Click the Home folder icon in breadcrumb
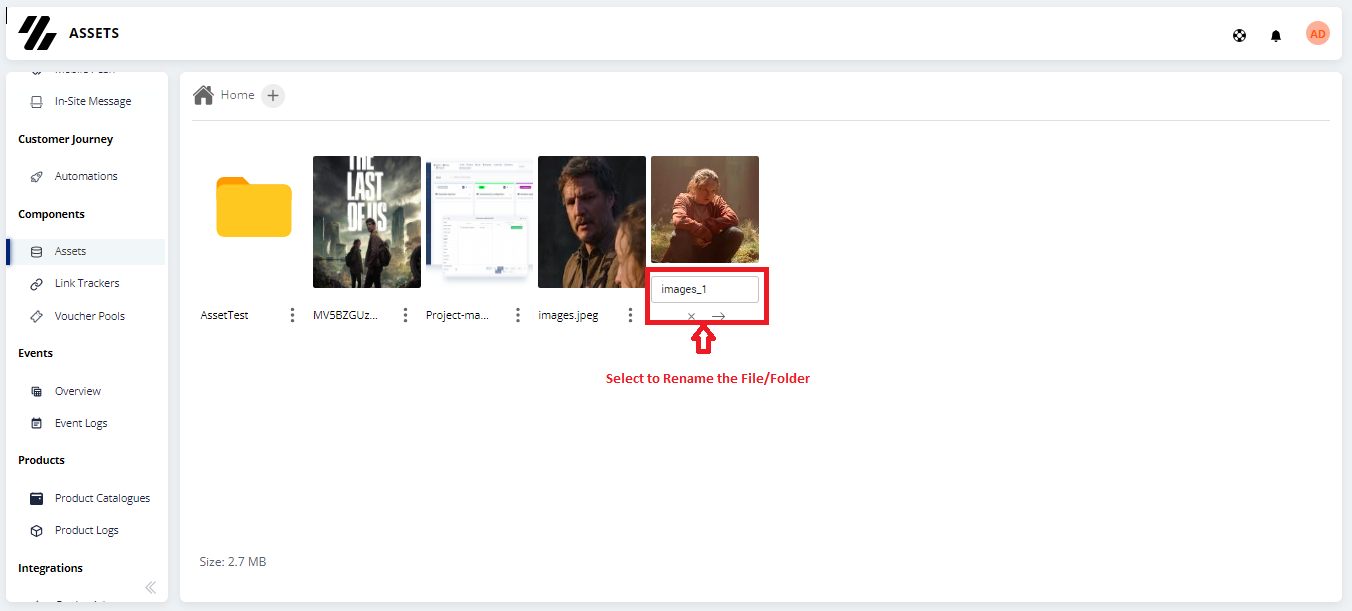 (x=204, y=95)
